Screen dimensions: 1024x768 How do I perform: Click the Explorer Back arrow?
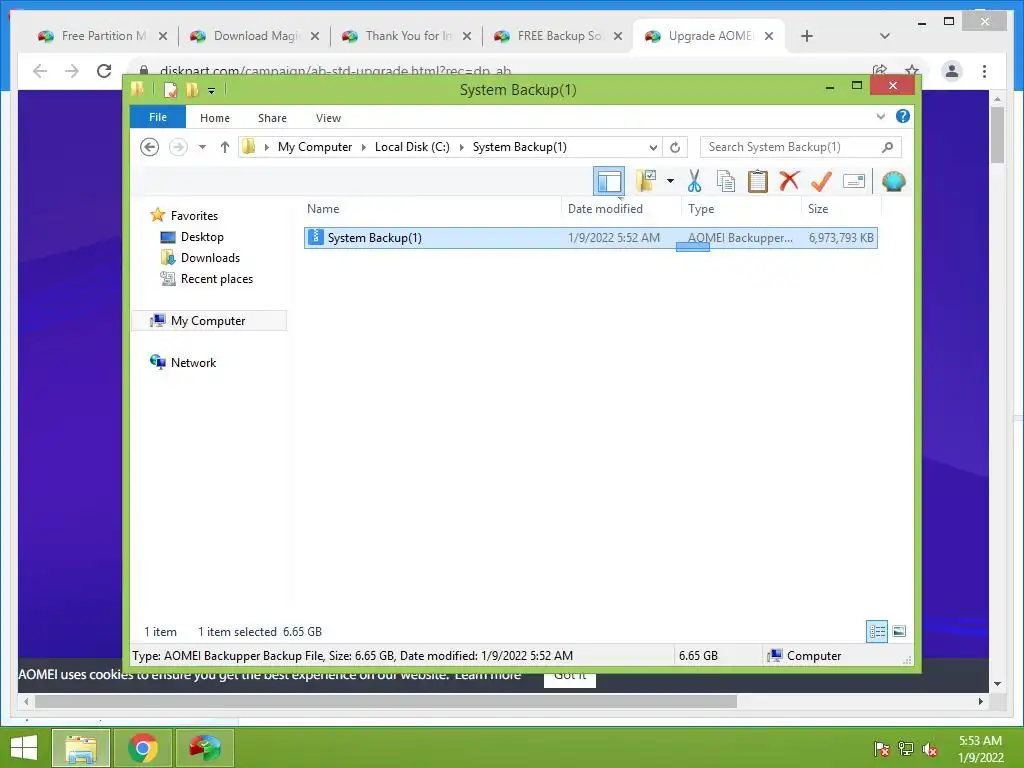click(150, 147)
